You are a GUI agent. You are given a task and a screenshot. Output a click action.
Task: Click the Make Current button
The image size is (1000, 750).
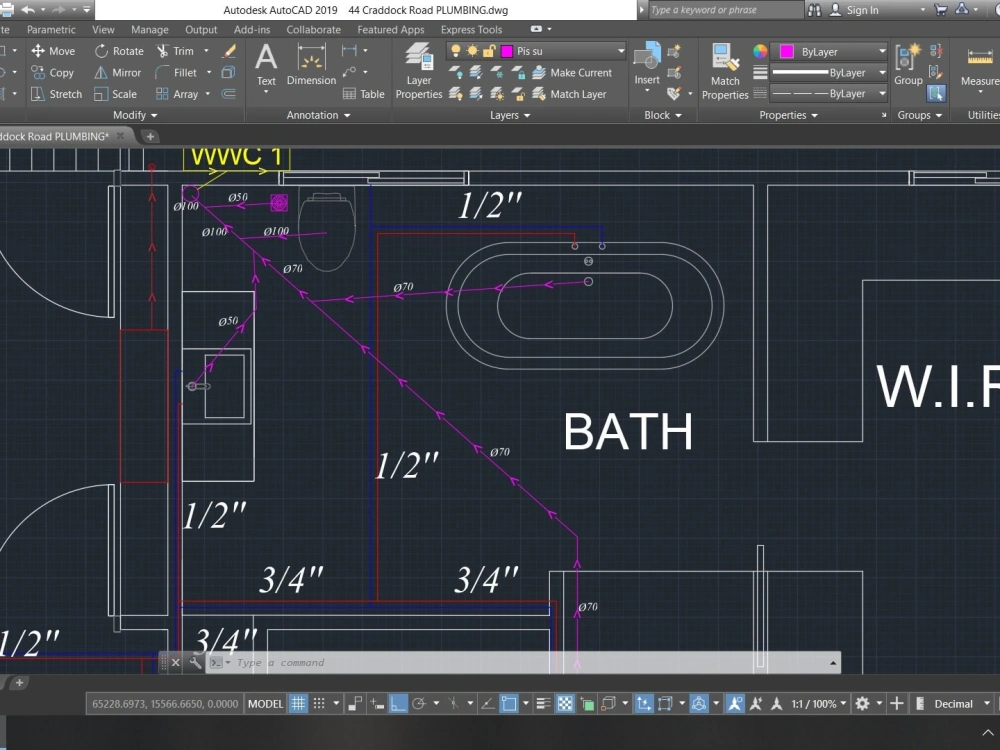click(x=580, y=72)
